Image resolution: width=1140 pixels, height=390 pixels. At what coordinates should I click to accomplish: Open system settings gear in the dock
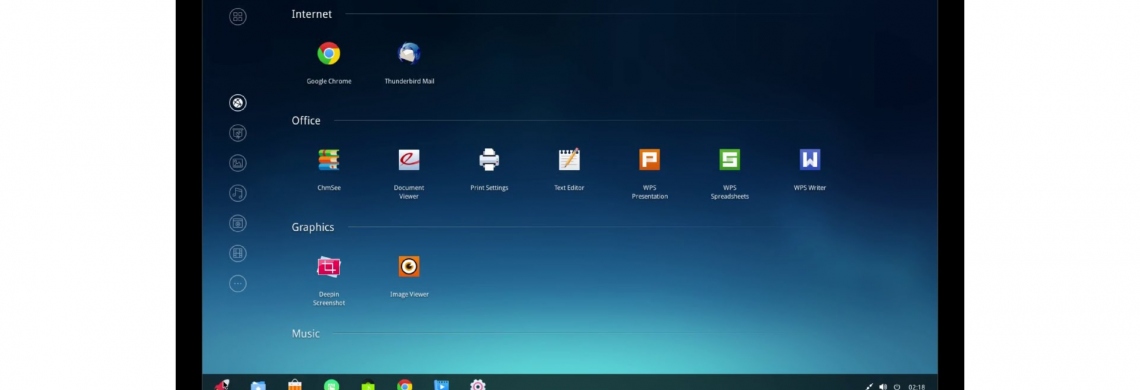pyautogui.click(x=478, y=385)
